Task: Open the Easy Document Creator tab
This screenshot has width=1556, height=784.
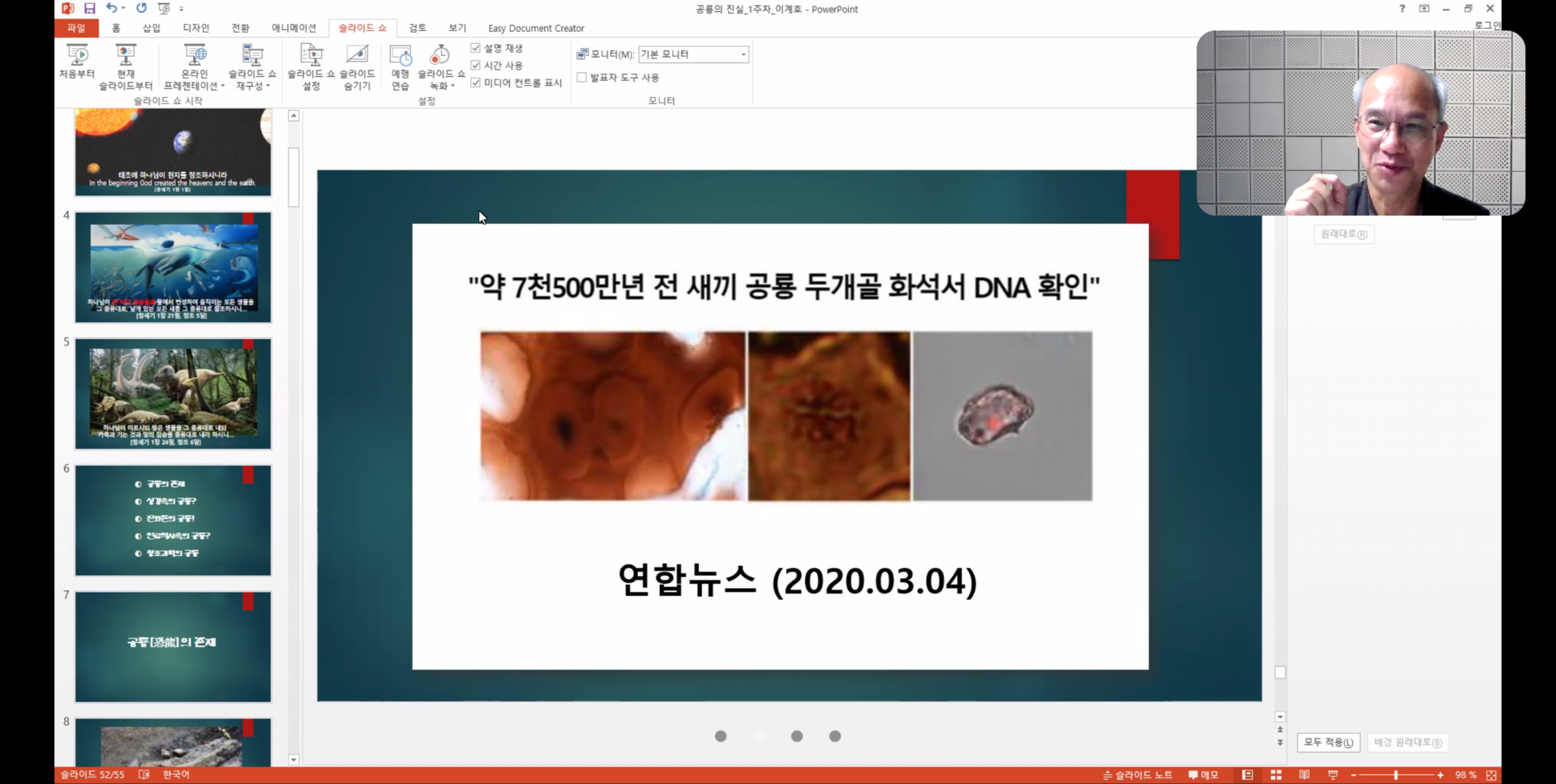Action: coord(536,28)
